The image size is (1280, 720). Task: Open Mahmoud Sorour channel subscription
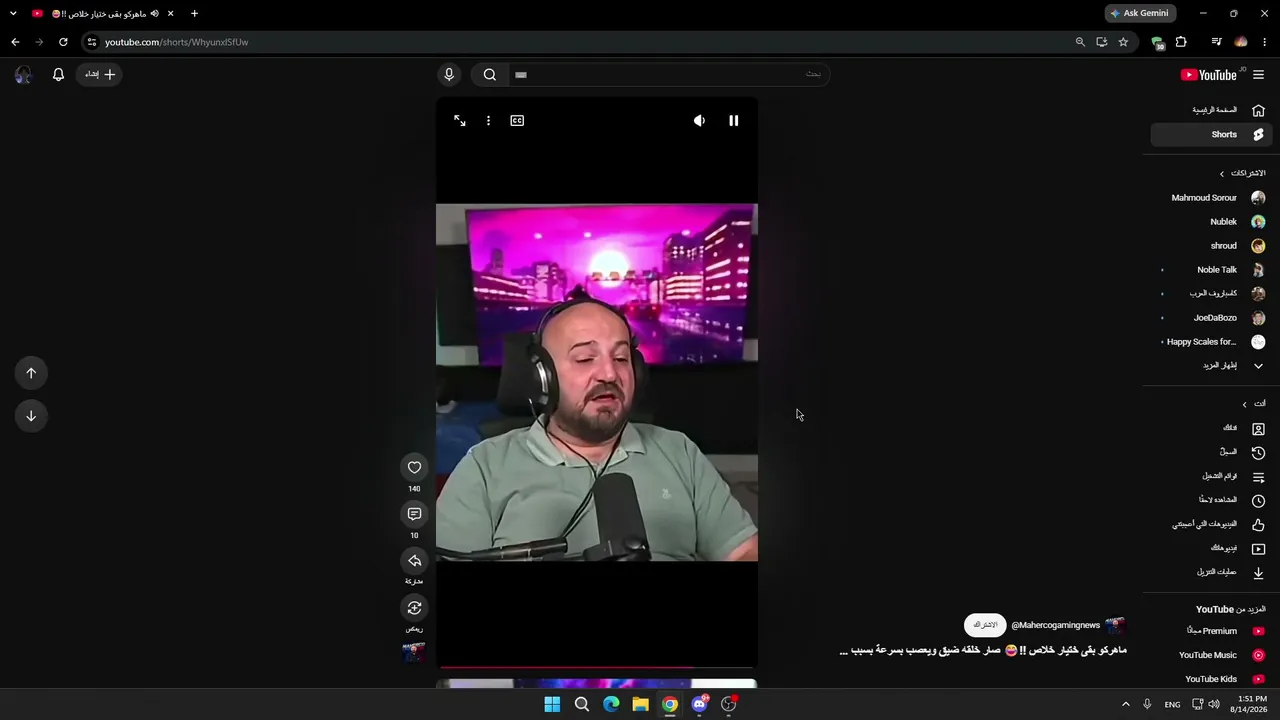click(x=1210, y=198)
